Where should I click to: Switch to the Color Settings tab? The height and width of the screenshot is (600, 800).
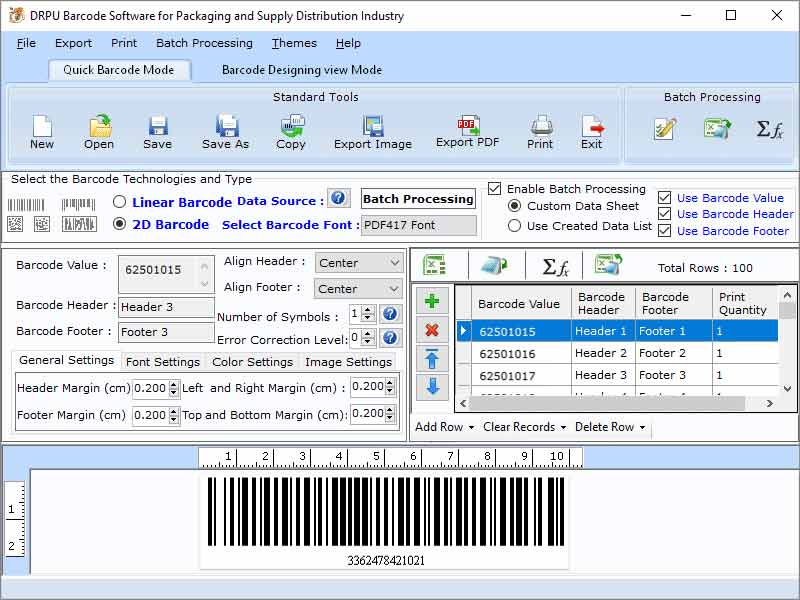click(x=252, y=360)
